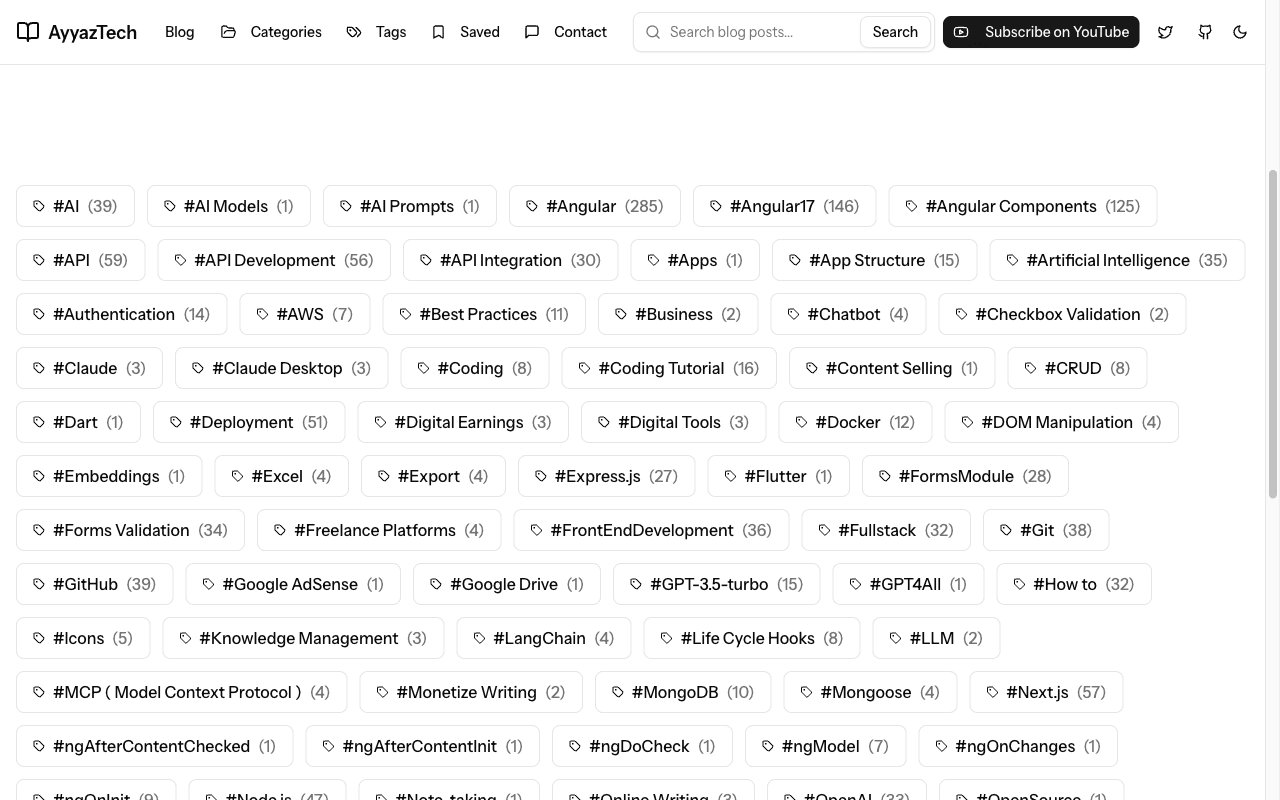Open the #Authentication tag

122,314
